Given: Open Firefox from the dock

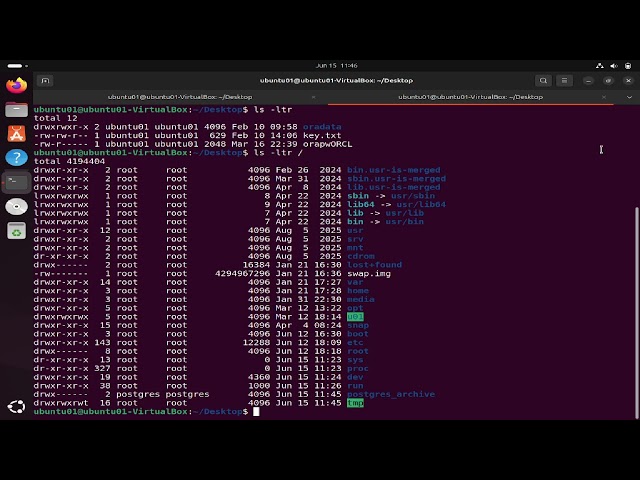Looking at the screenshot, I should pyautogui.click(x=16, y=85).
